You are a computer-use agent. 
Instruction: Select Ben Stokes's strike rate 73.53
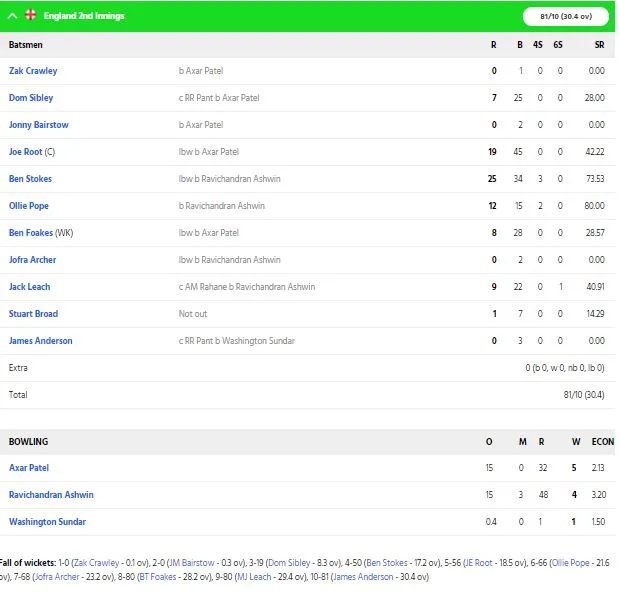(595, 179)
